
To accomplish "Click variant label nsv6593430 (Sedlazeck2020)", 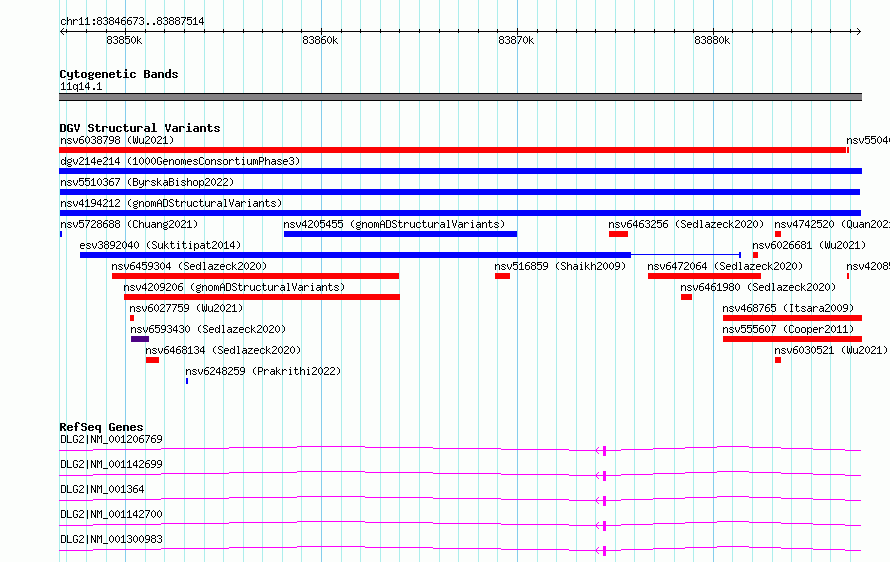I will point(208,329).
